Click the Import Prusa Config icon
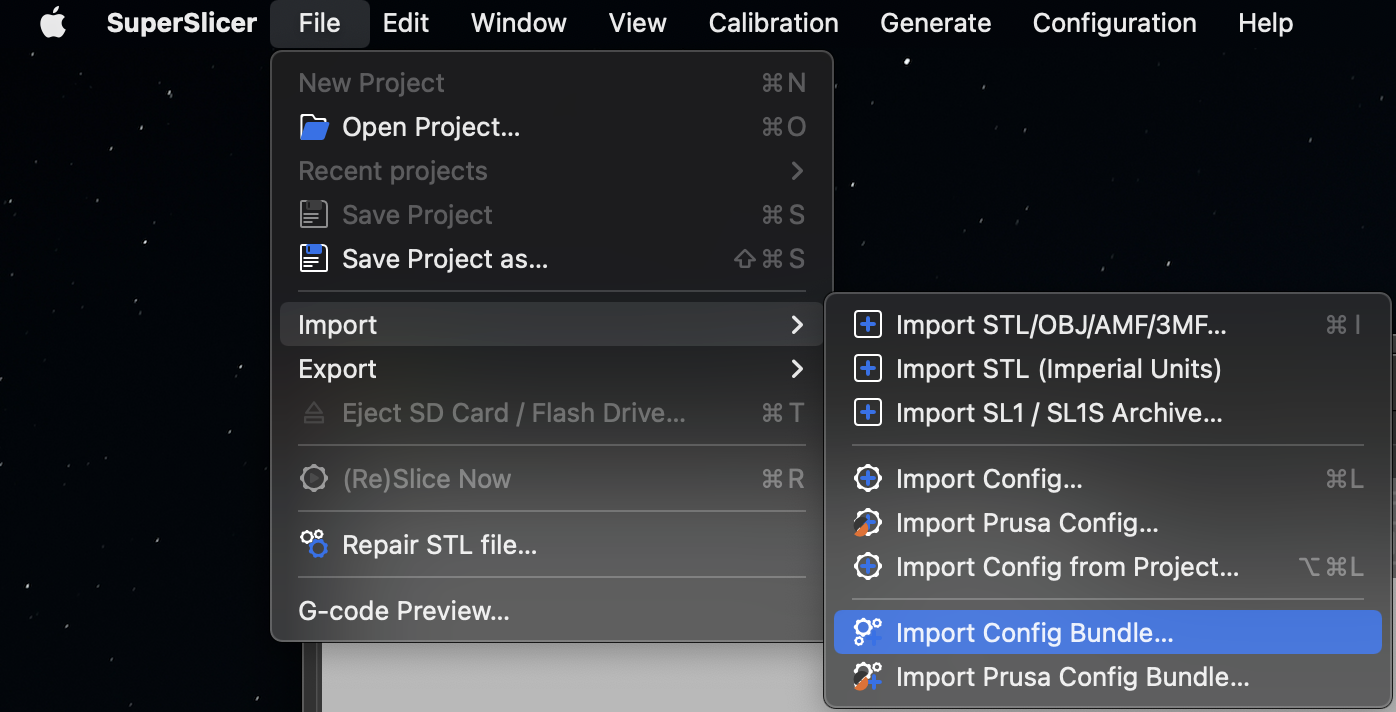Screen dimensions: 1396x712 point(867,522)
